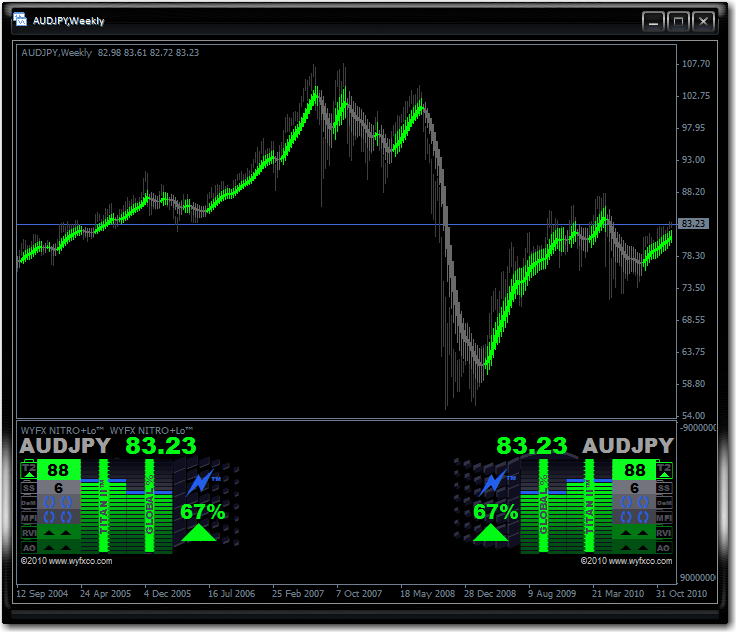Viewport: 736px width, 632px height.
Task: Click the green up triangle under left 67%
Action: 199,532
